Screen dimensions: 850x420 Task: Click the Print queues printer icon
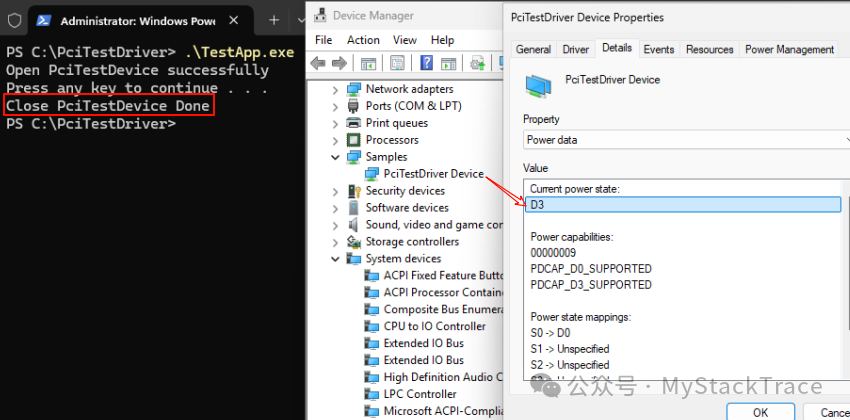[354, 123]
